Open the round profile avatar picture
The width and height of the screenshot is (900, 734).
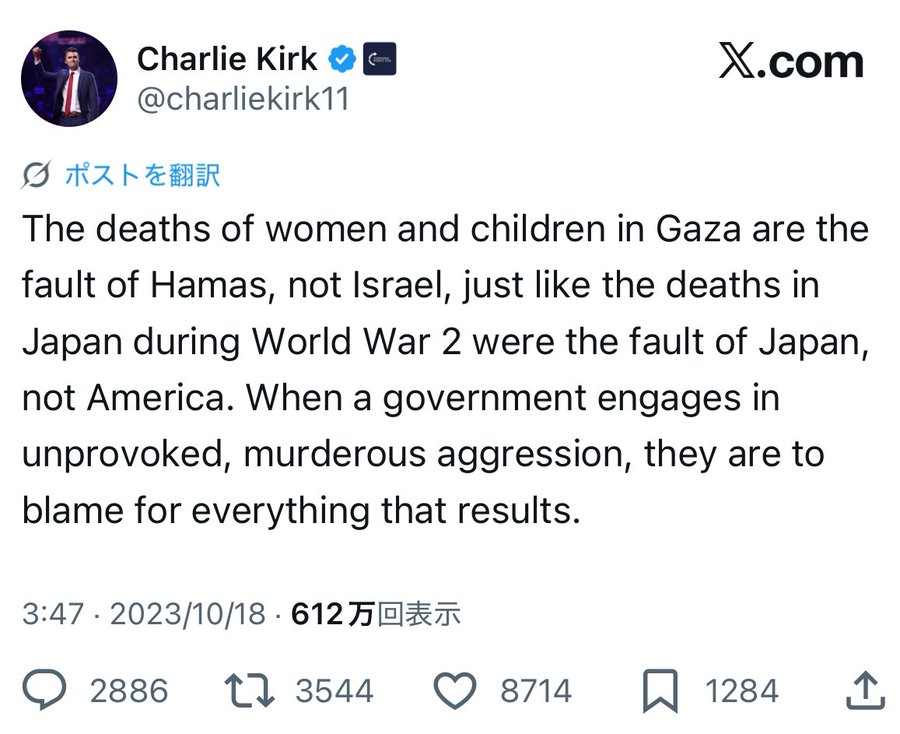(x=69, y=78)
